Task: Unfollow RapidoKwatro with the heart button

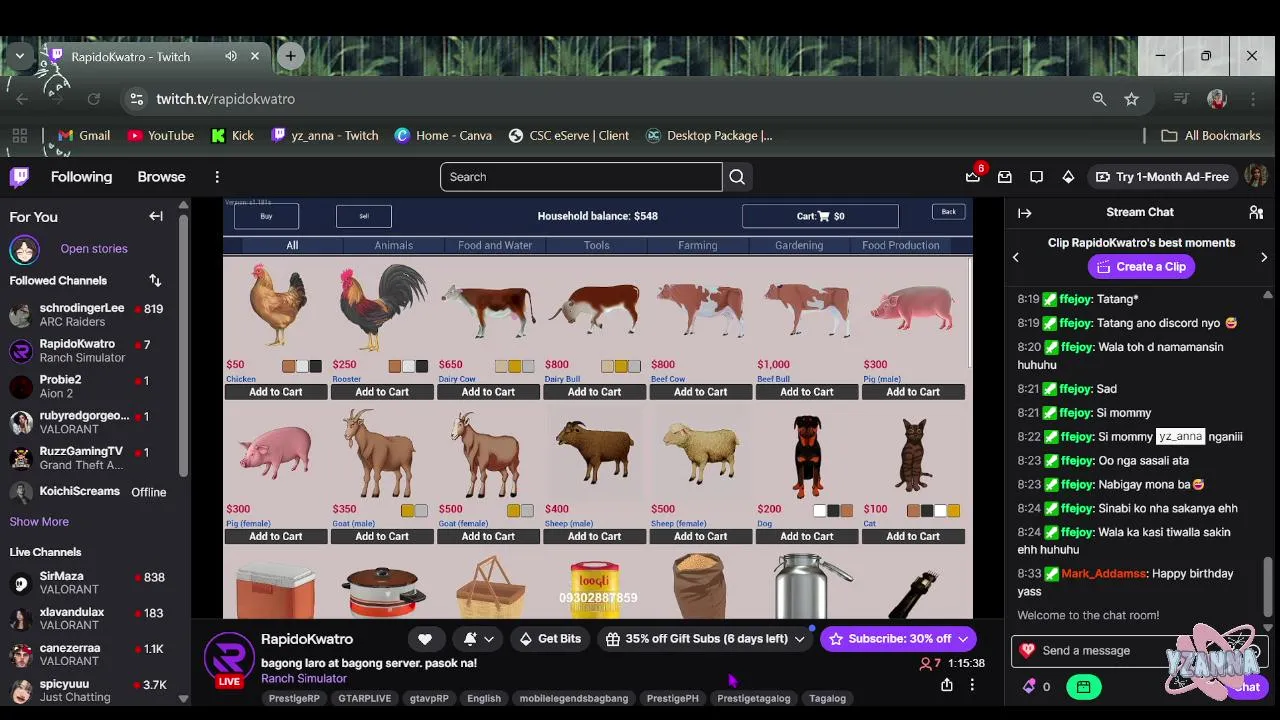Action: (x=425, y=639)
